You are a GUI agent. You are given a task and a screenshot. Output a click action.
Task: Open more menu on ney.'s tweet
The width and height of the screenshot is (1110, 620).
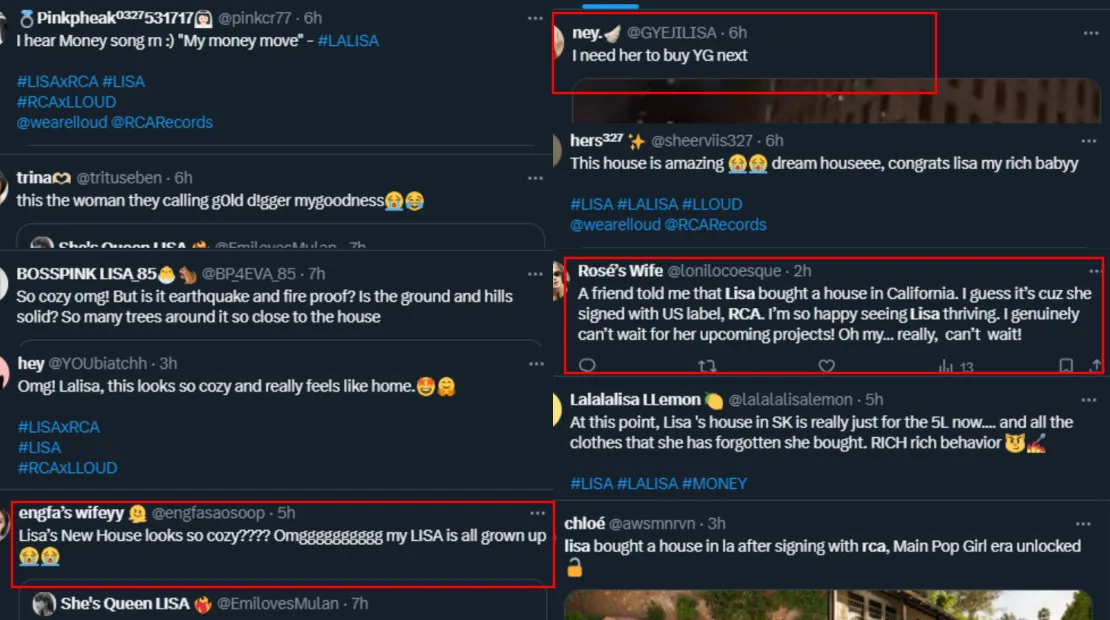tap(1091, 33)
